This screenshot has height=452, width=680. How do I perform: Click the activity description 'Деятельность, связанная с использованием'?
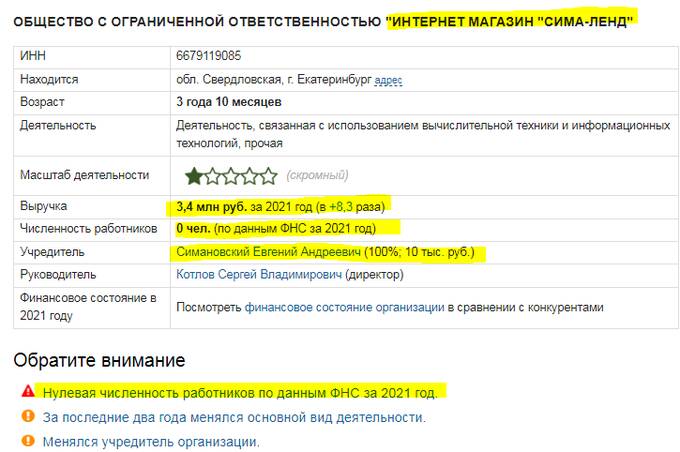(x=423, y=134)
